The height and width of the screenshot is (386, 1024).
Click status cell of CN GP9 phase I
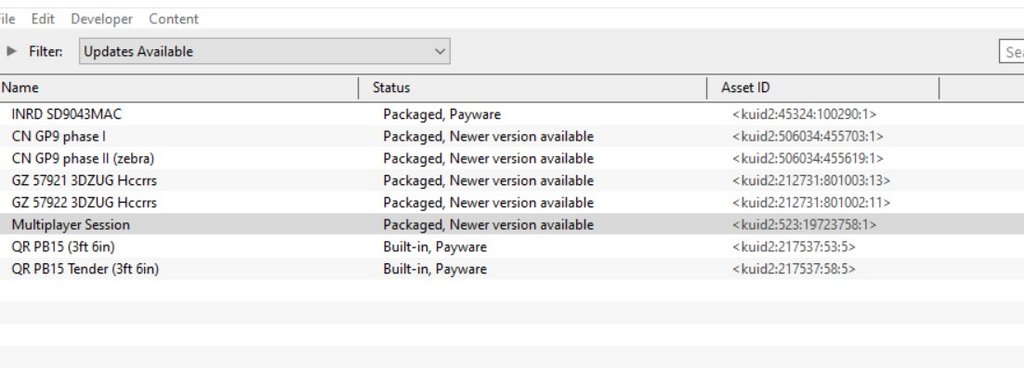[x=488, y=137]
